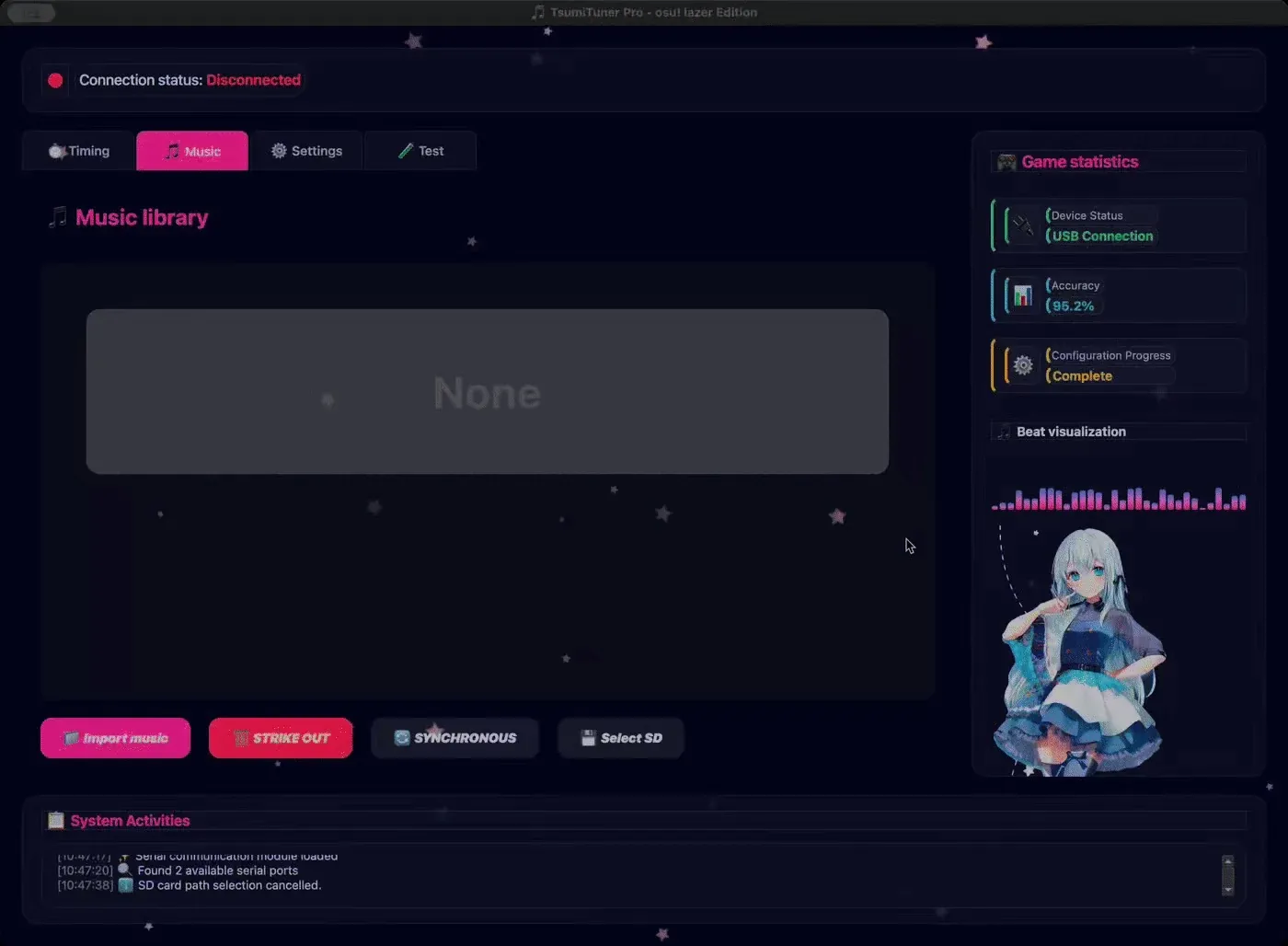Start SYNCHRONOUS sync button
Screen dimensions: 1288x946
point(455,738)
